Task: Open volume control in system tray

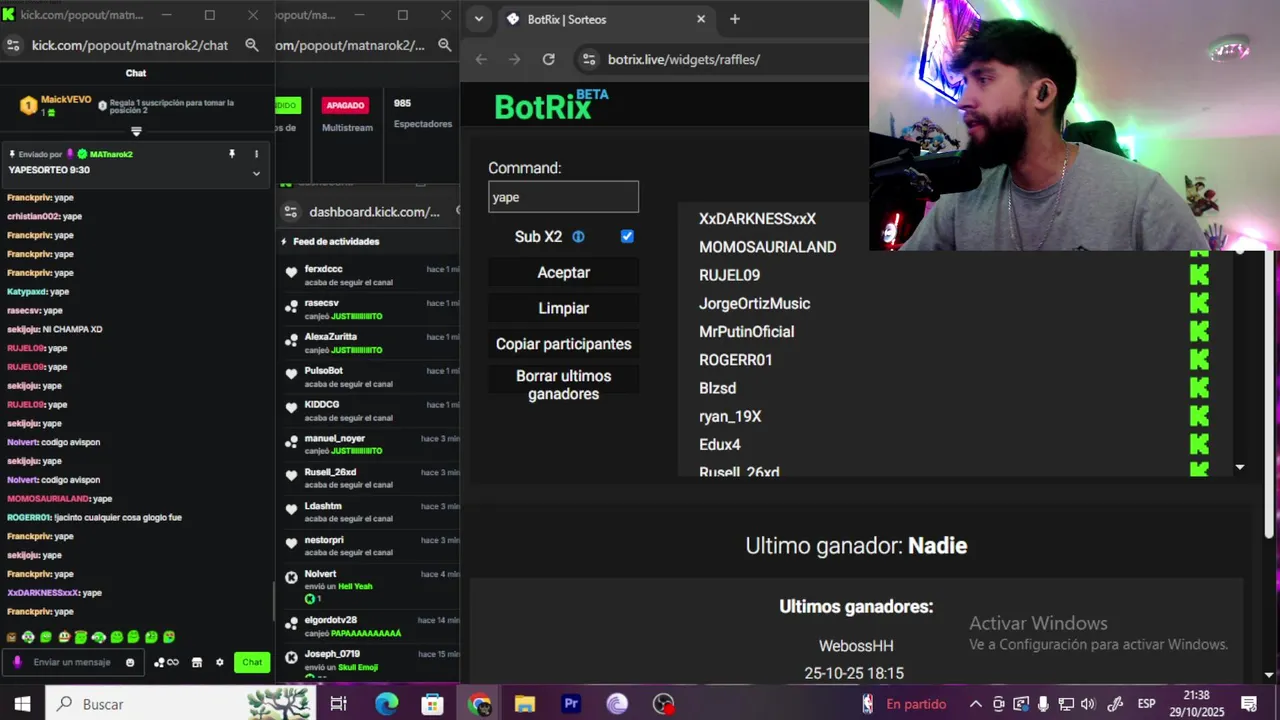Action: coord(1088,704)
